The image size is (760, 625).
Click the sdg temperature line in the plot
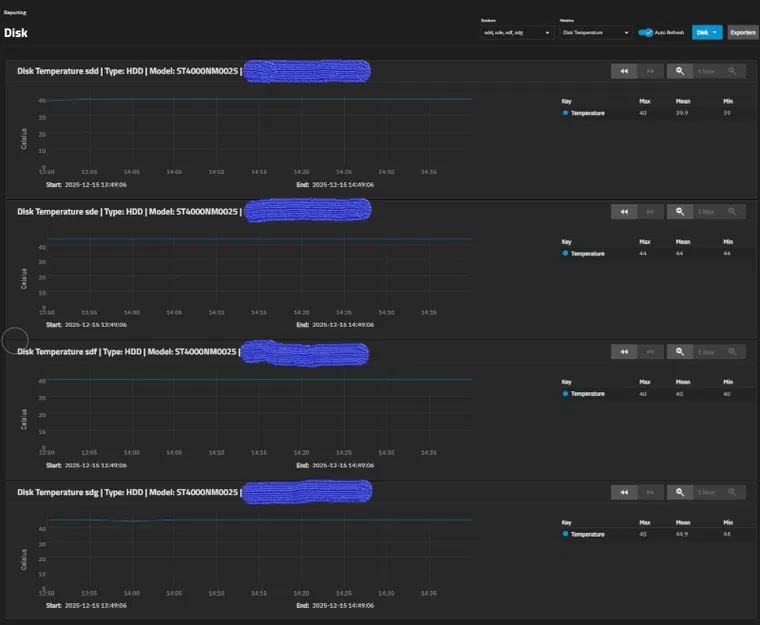click(259, 520)
